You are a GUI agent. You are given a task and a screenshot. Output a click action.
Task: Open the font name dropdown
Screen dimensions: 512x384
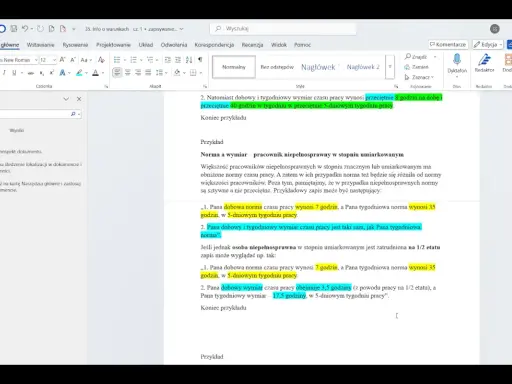pos(36,60)
